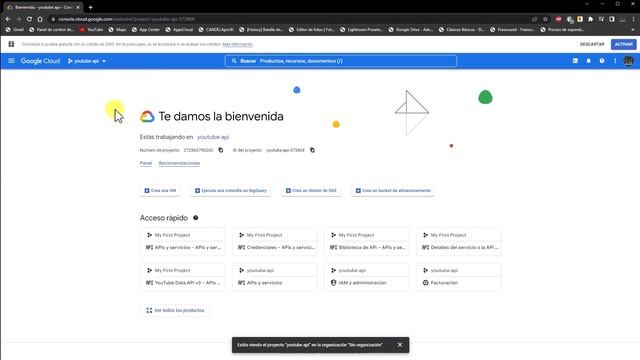Click the Google Cloud logo
The width and height of the screenshot is (640, 360).
tap(40, 61)
